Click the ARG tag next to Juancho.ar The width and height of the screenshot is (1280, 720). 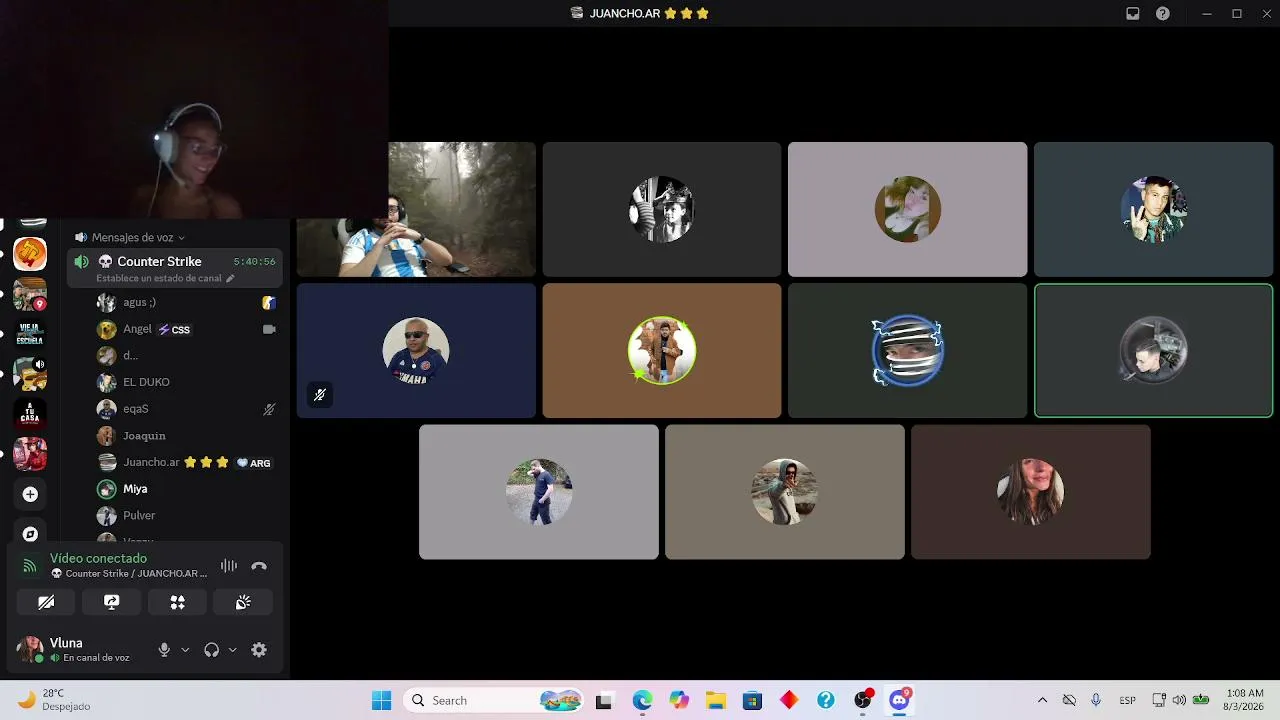click(254, 463)
